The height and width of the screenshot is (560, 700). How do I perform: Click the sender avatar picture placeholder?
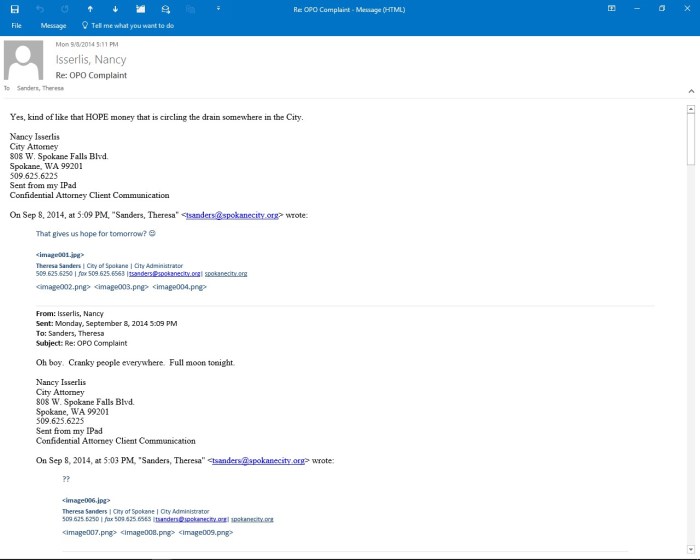coord(24,60)
